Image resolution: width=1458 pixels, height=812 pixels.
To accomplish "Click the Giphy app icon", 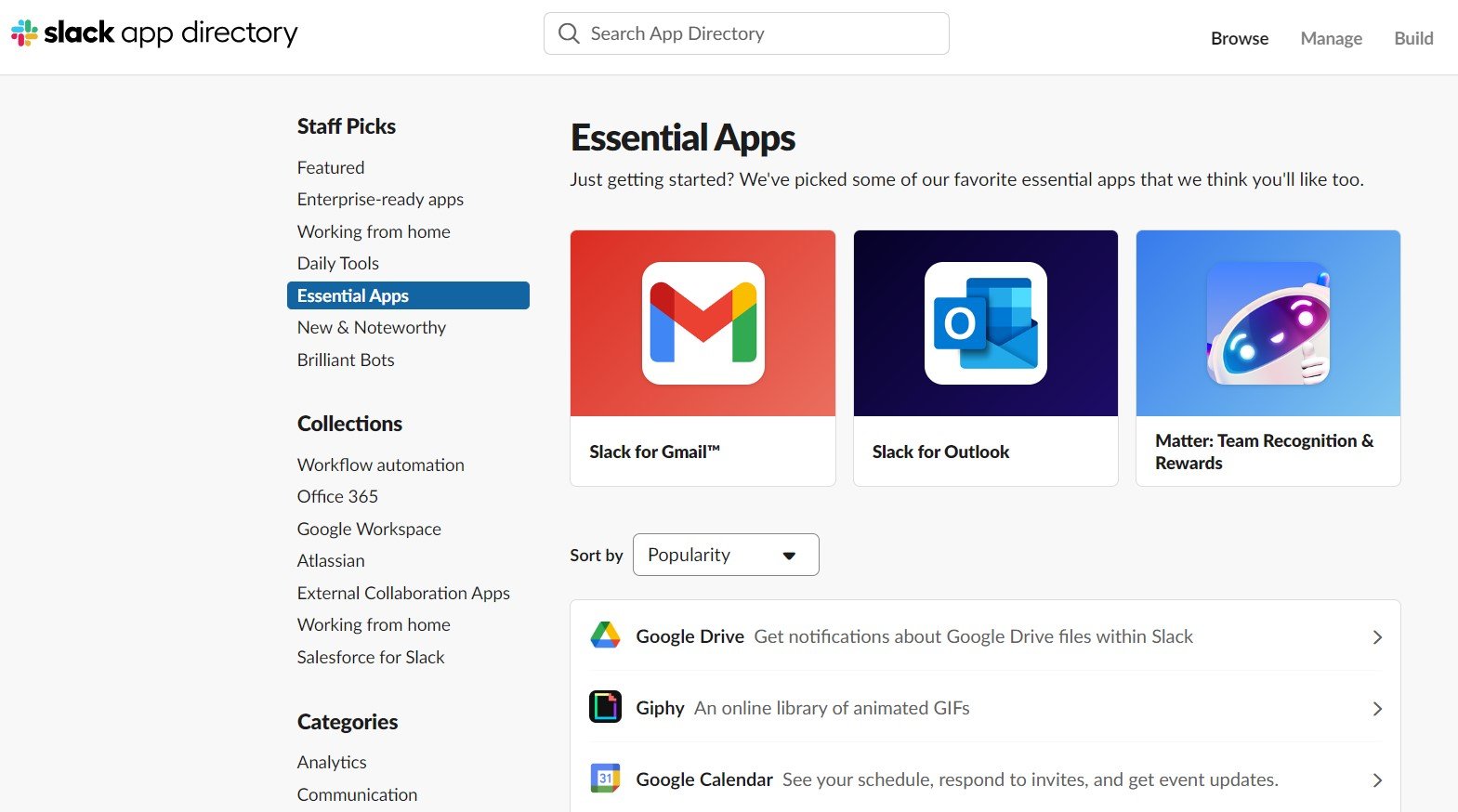I will (x=606, y=707).
